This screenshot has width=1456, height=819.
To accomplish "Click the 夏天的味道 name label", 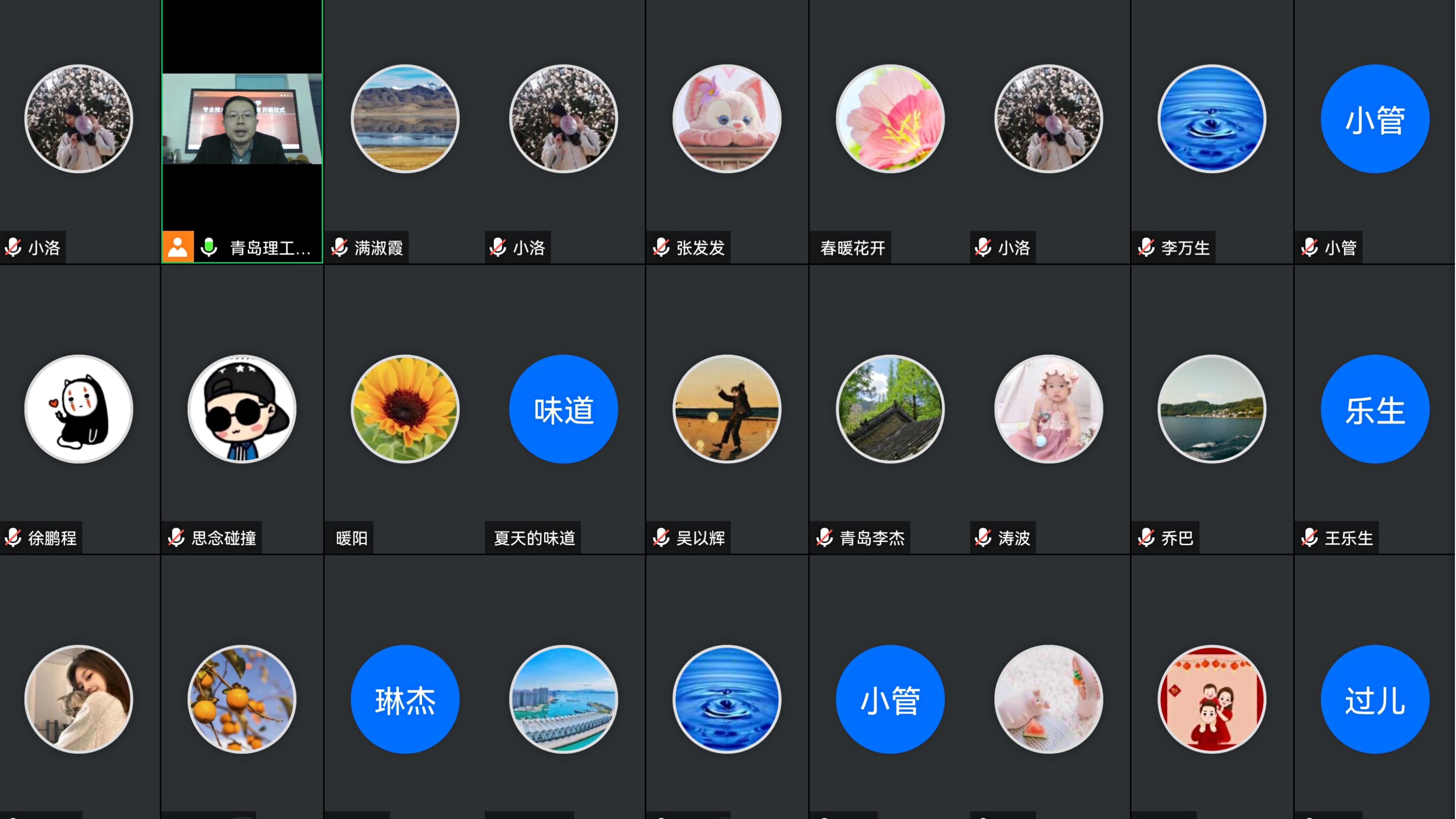I will click(534, 538).
